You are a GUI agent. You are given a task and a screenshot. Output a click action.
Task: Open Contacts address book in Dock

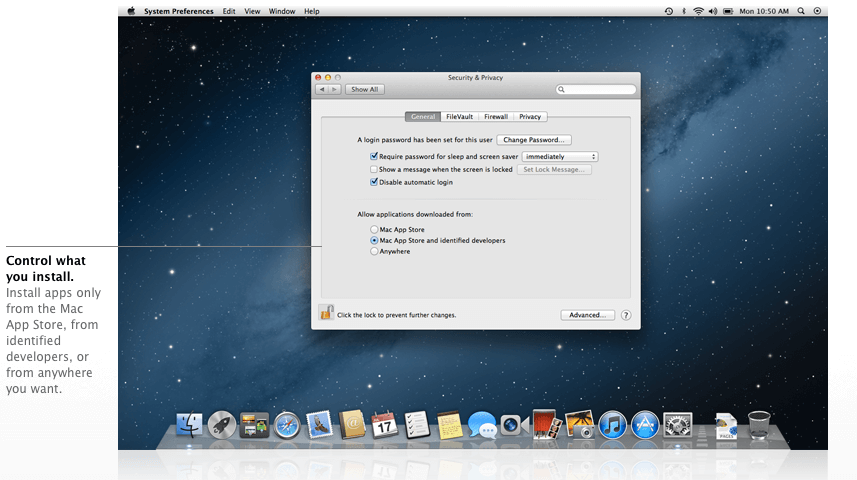coord(352,425)
